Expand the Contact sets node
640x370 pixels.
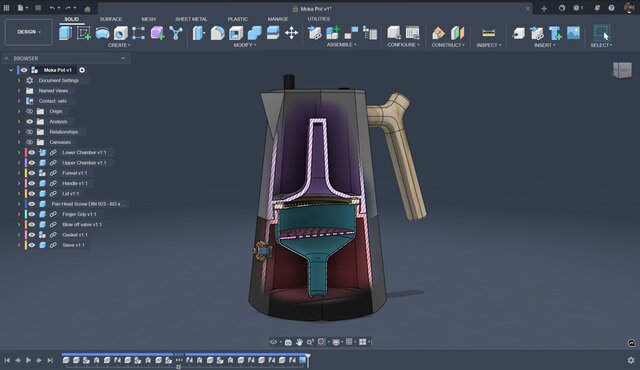(19, 101)
